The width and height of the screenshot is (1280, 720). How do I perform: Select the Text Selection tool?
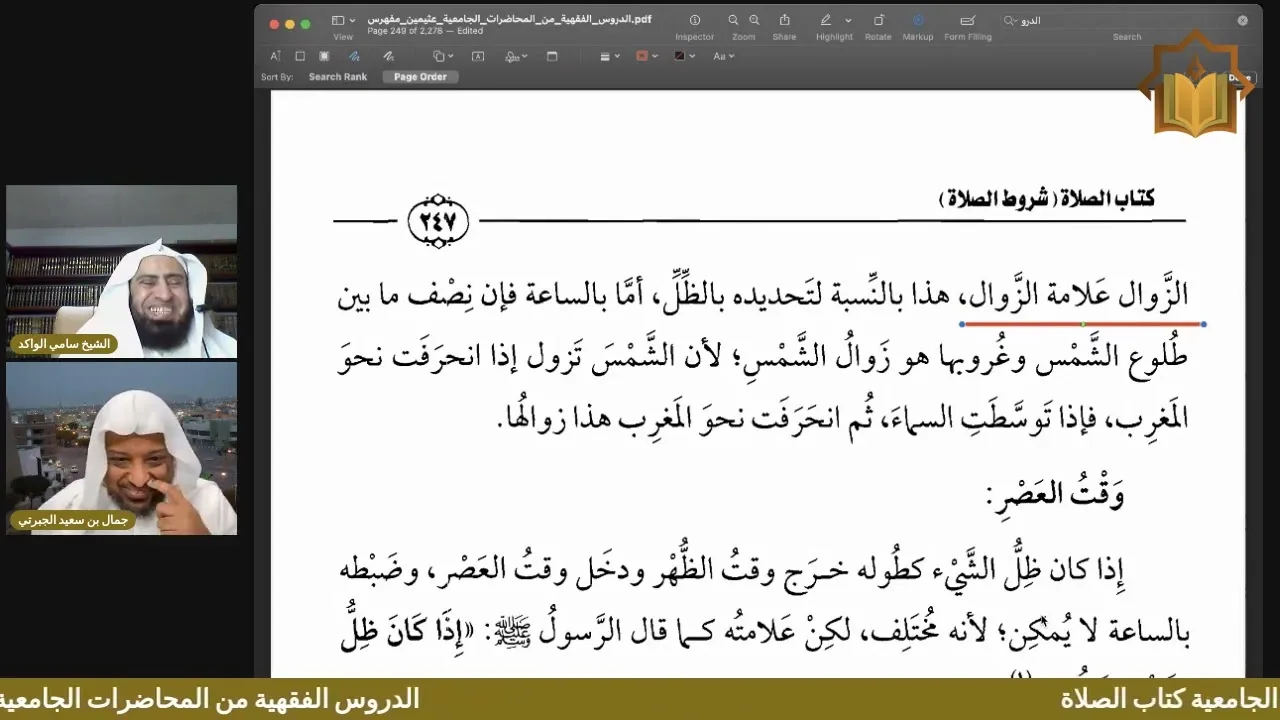click(x=275, y=56)
